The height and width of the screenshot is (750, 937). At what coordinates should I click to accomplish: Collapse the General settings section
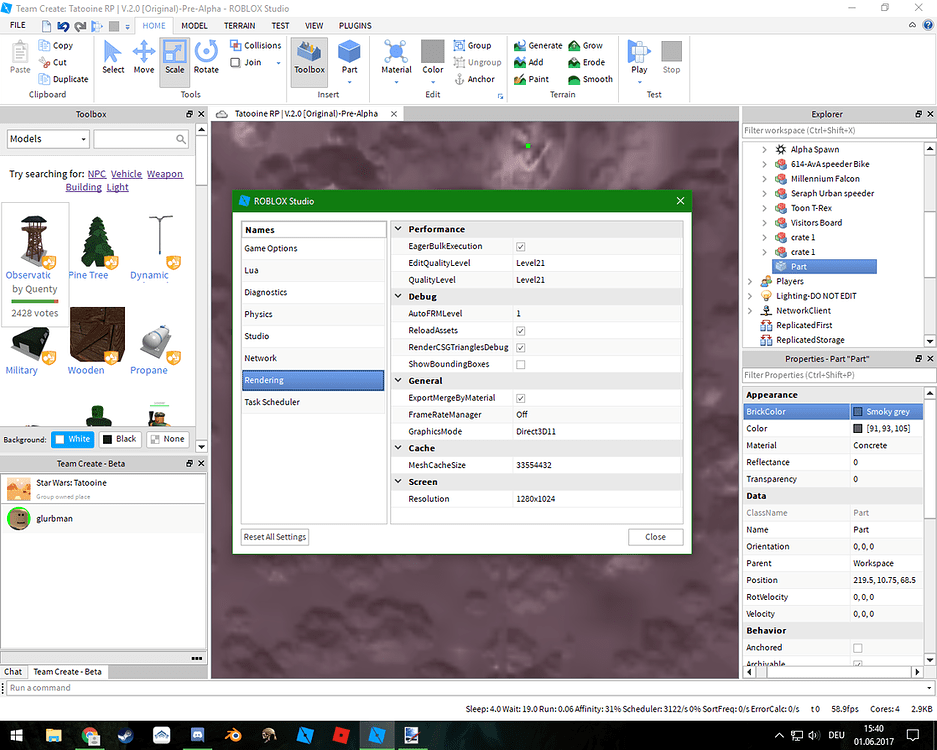point(399,381)
